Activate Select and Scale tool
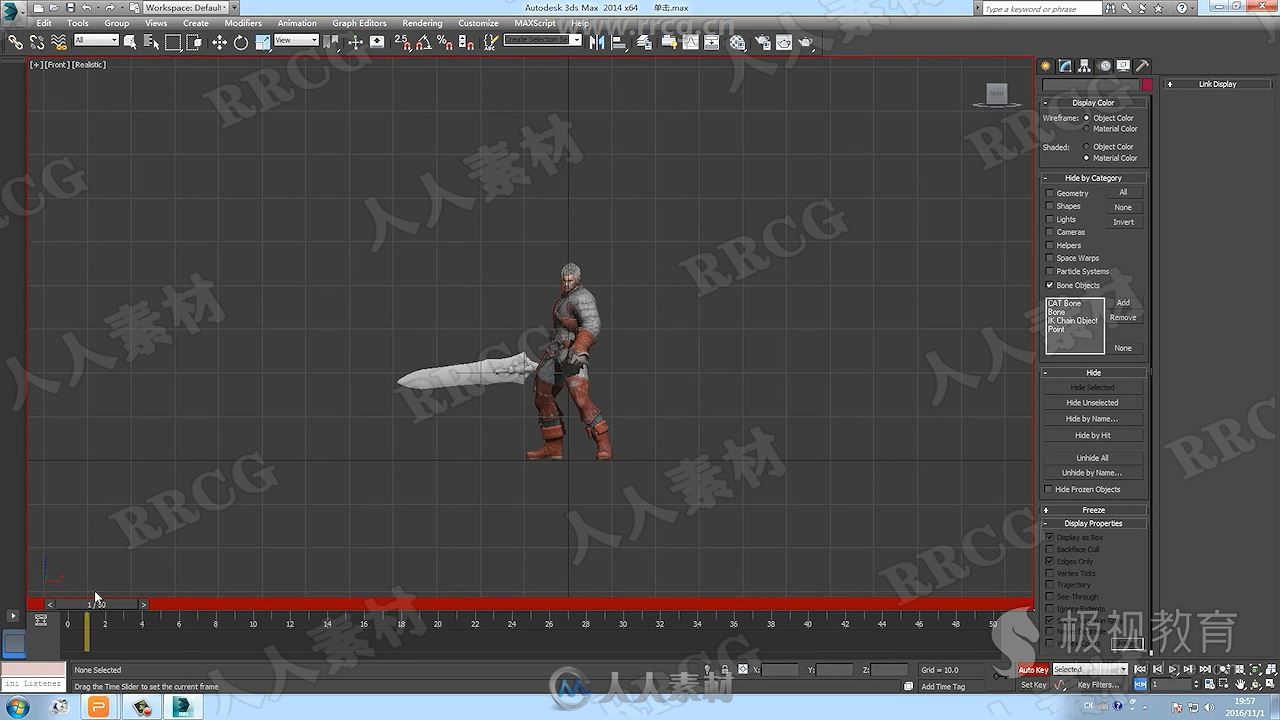 coord(263,42)
